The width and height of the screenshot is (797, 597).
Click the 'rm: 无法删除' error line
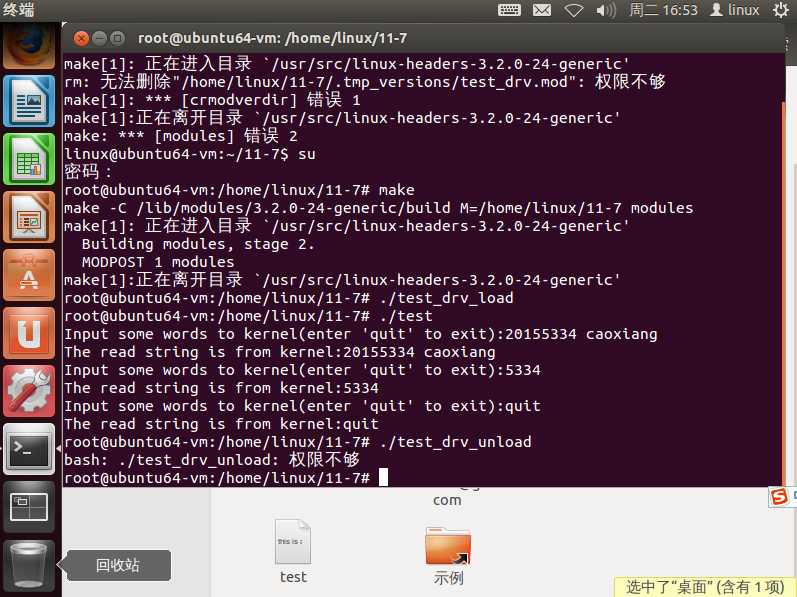pyautogui.click(x=364, y=82)
